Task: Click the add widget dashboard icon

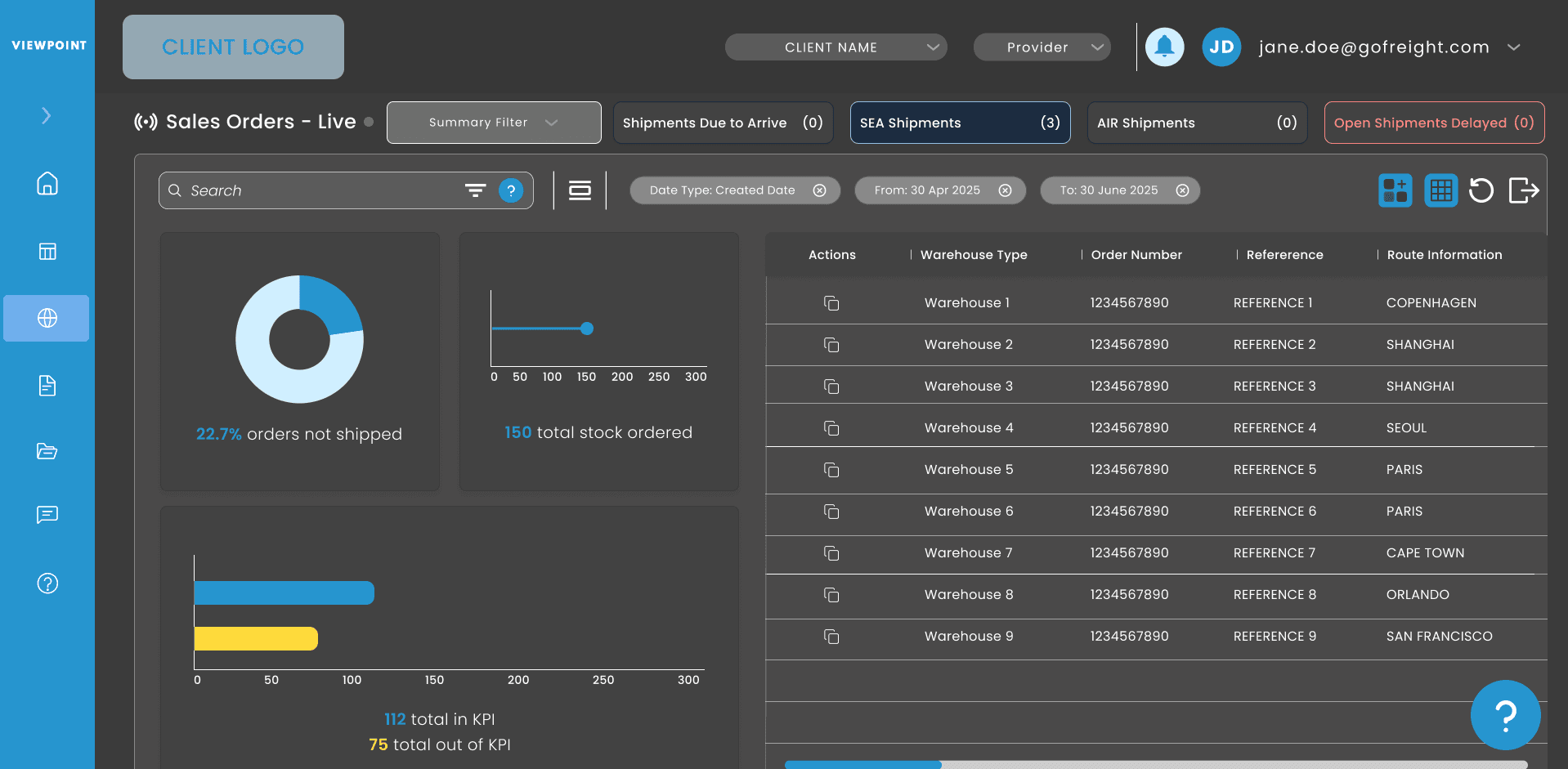Action: click(1395, 190)
